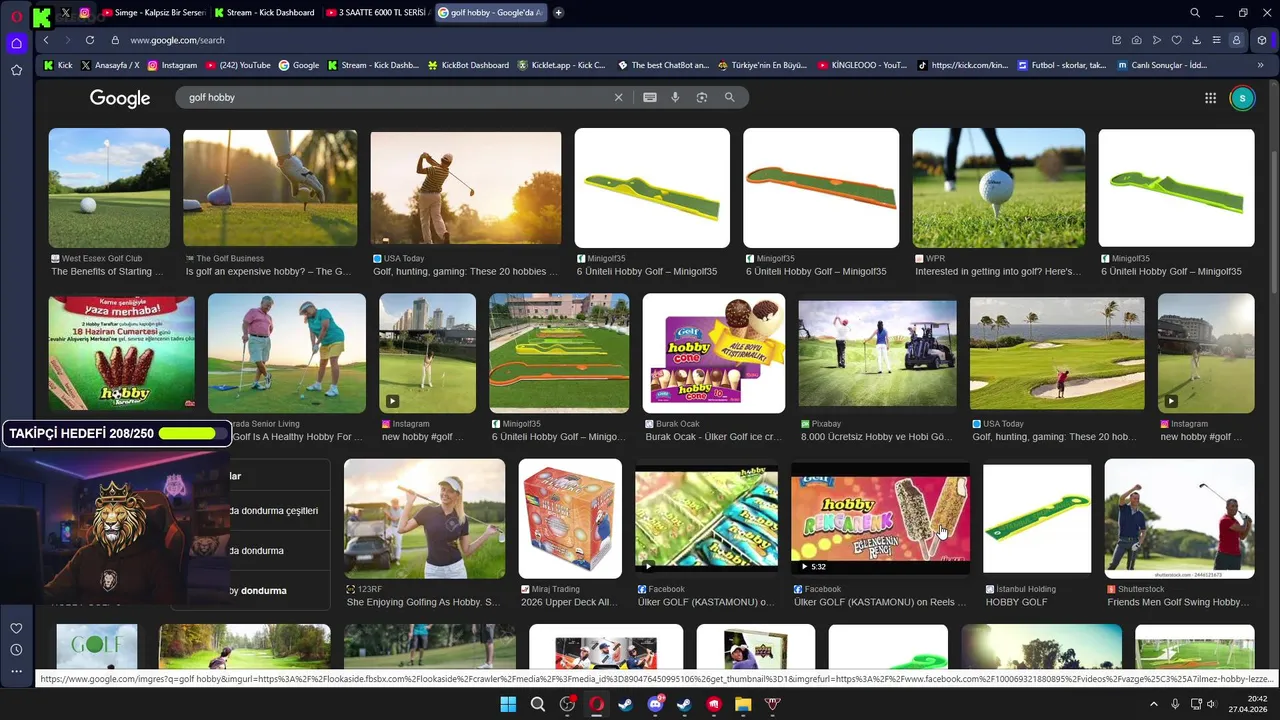This screenshot has width=1280, height=720.
Task: Expand the system tray hidden icons arrow
Action: (1154, 704)
